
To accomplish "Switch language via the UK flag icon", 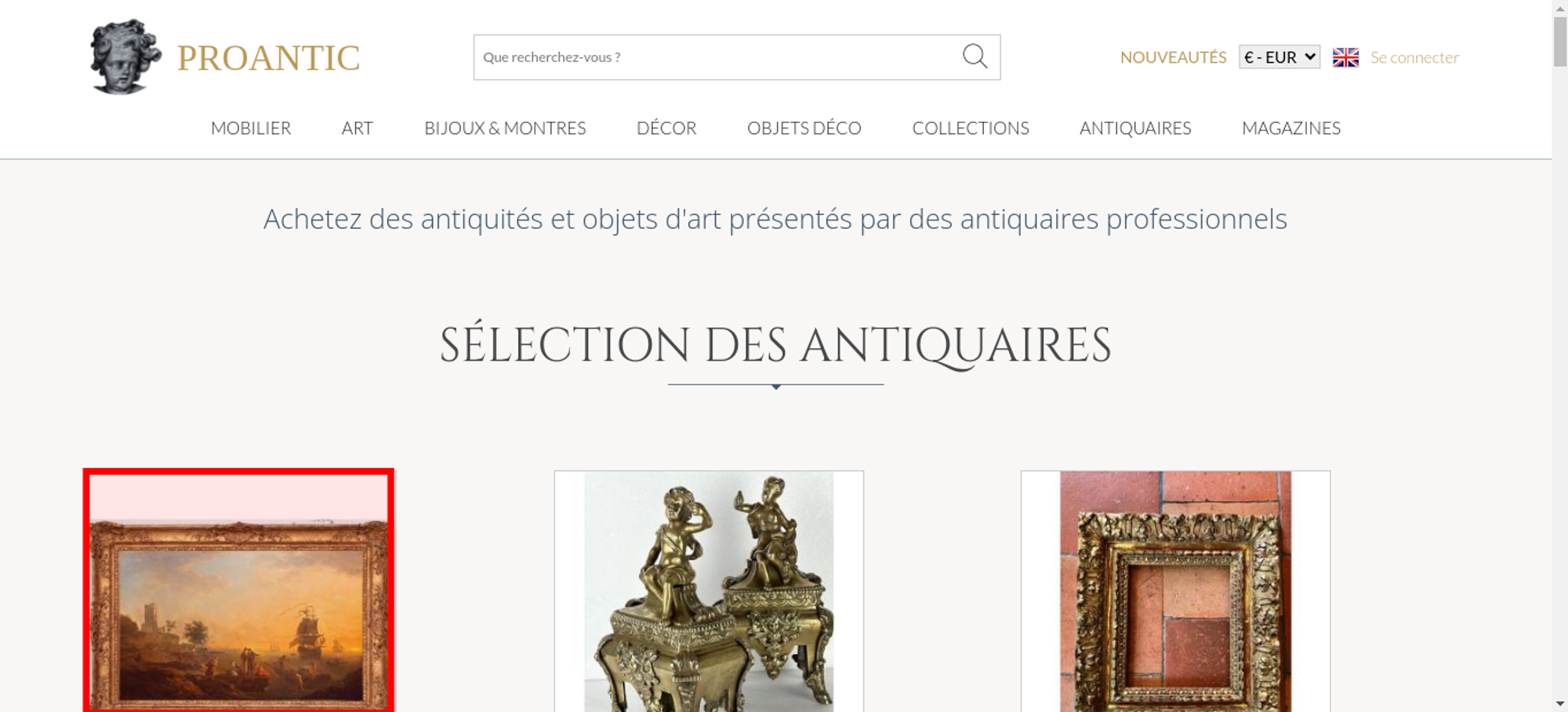I will click(x=1345, y=57).
